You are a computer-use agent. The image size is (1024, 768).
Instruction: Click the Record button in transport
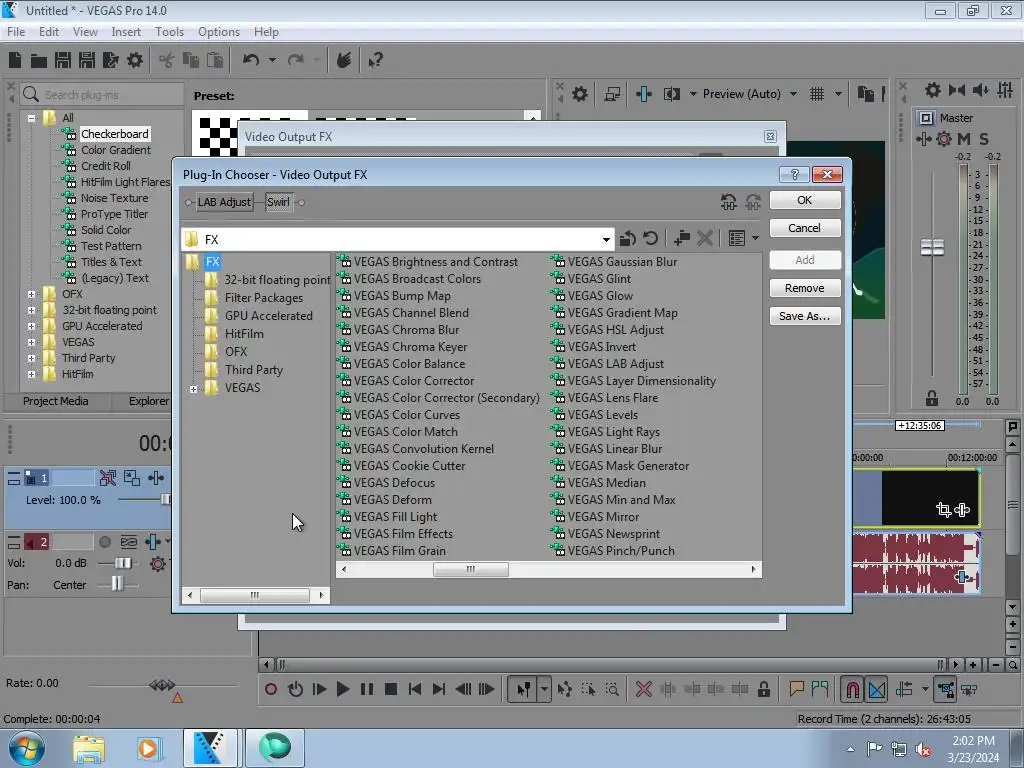click(271, 689)
